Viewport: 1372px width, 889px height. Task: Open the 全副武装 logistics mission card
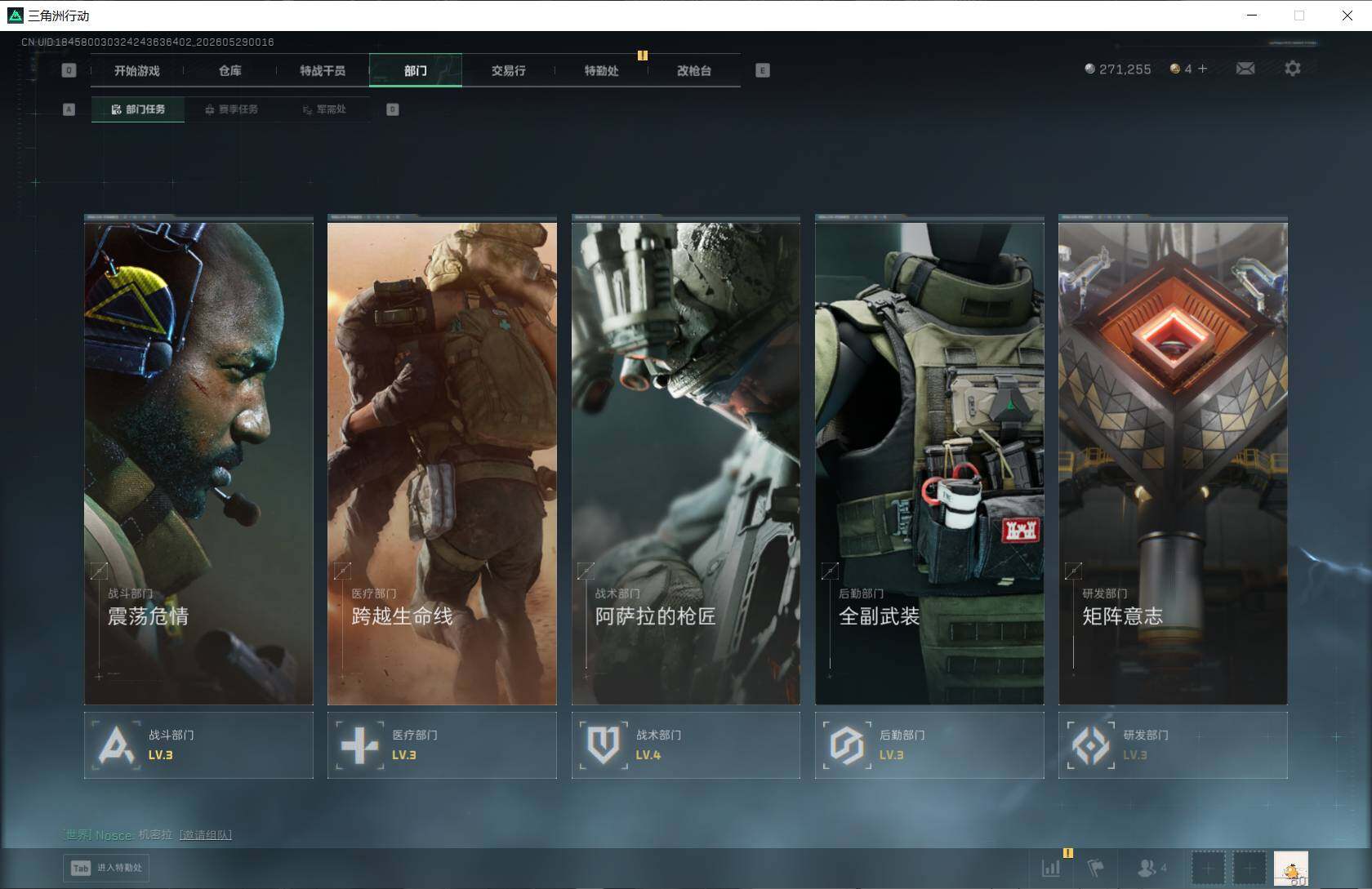pyautogui.click(x=929, y=463)
